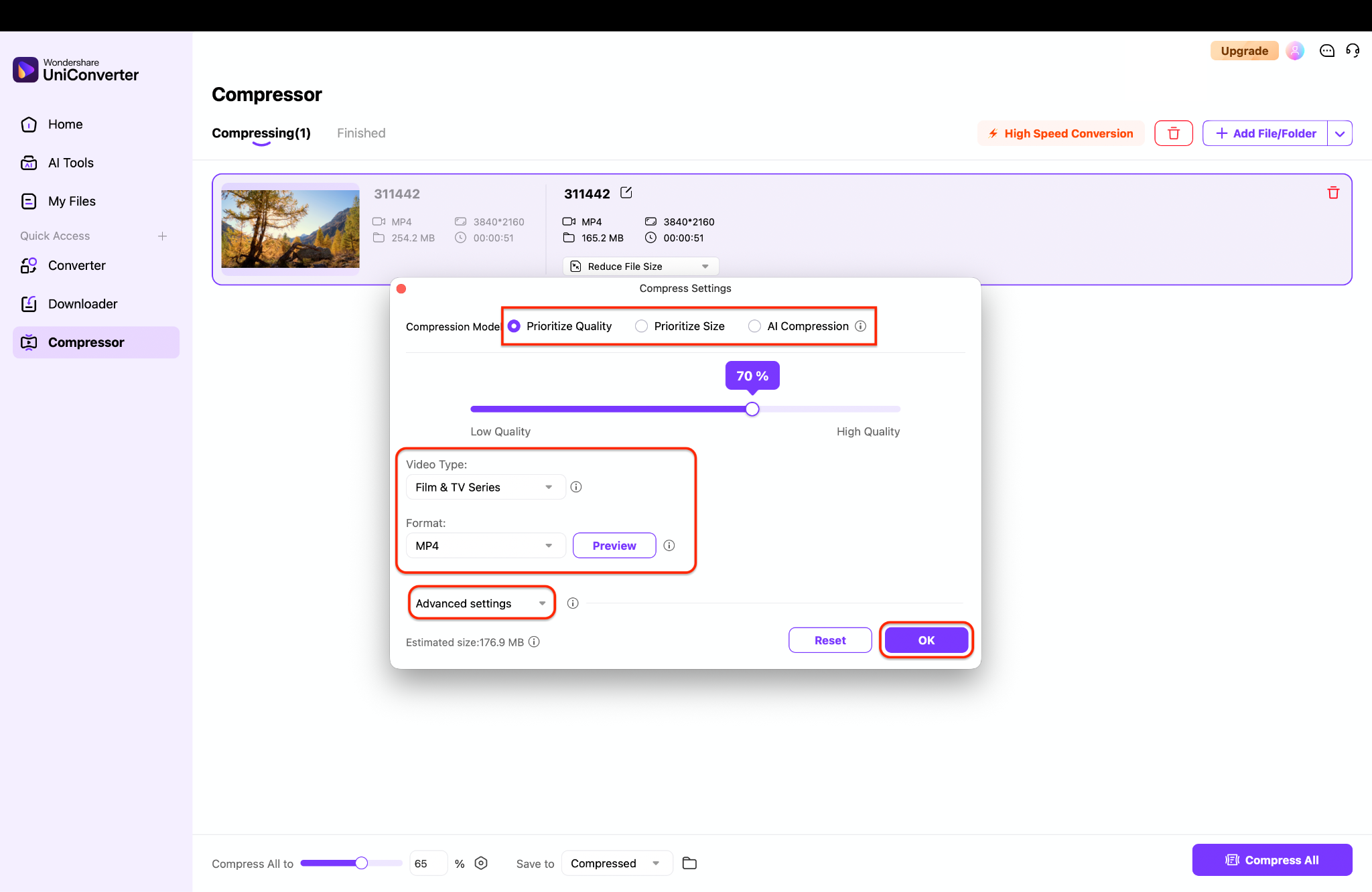Open AI Tools from the sidebar

70,162
